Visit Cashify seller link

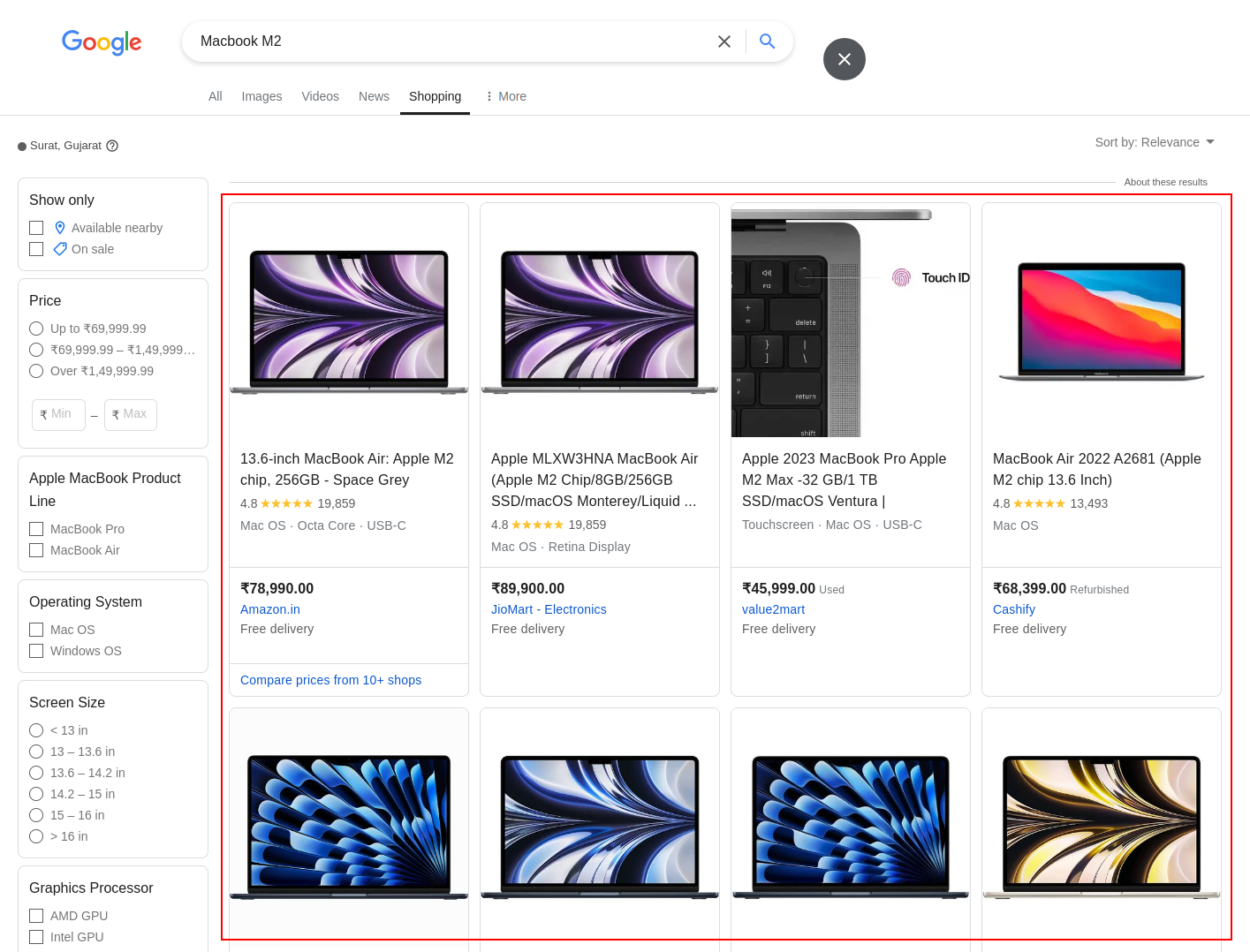coord(1014,609)
